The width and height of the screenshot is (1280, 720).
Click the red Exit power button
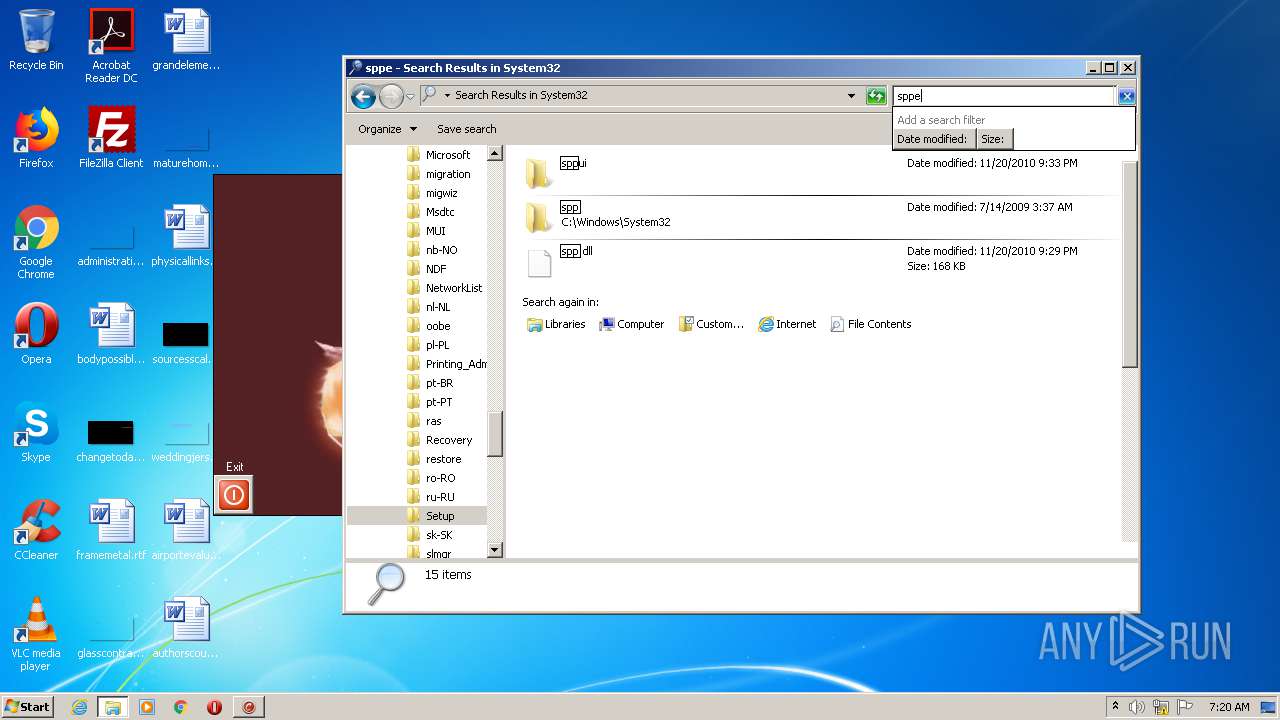pyautogui.click(x=234, y=494)
